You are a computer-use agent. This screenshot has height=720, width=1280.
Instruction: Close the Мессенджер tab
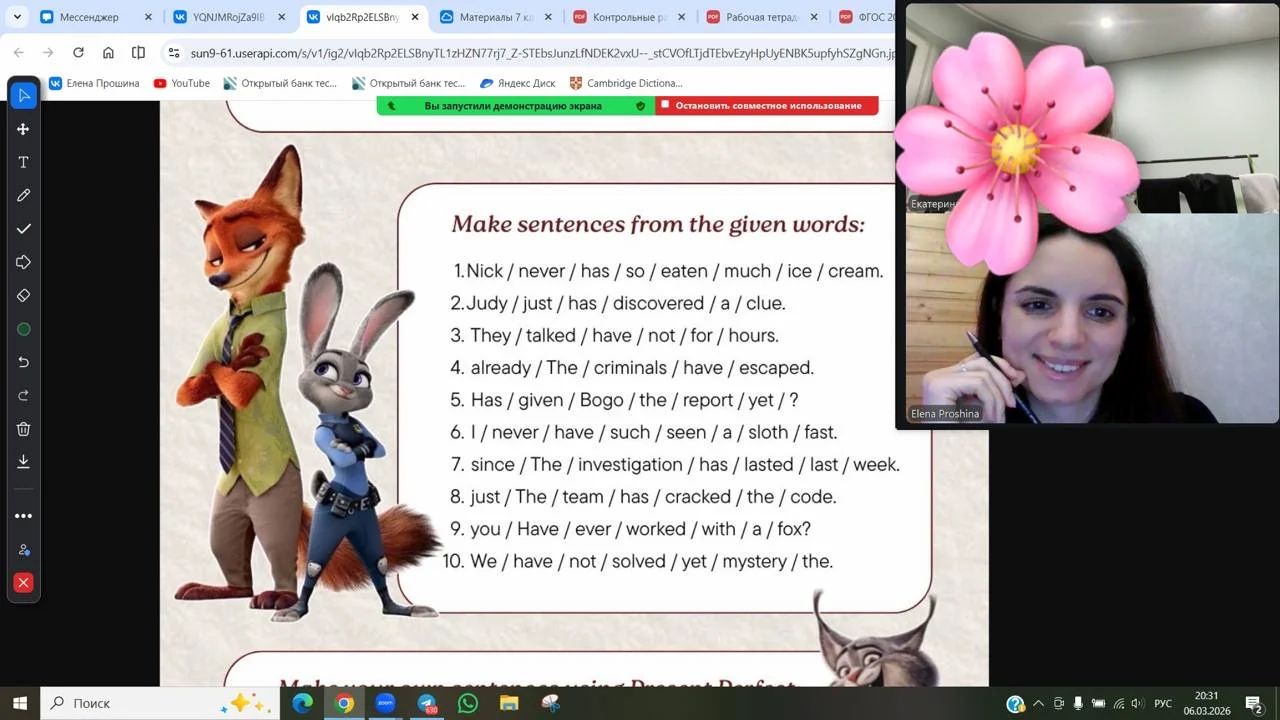pos(148,17)
